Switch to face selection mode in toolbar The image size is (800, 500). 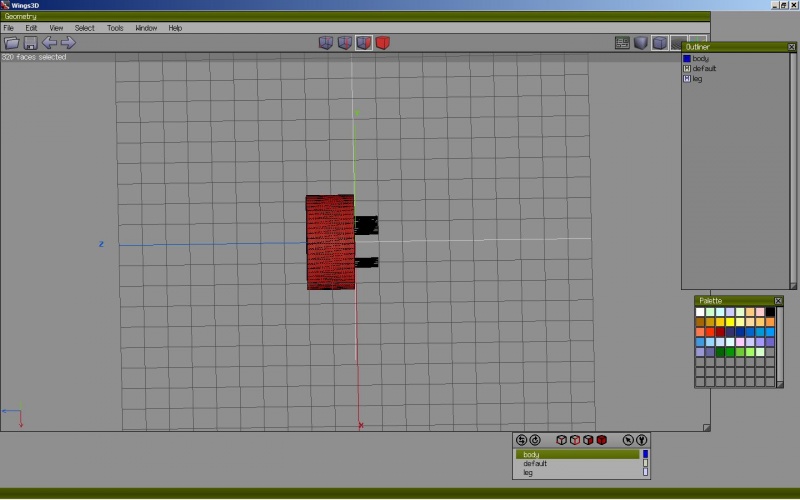pos(364,43)
